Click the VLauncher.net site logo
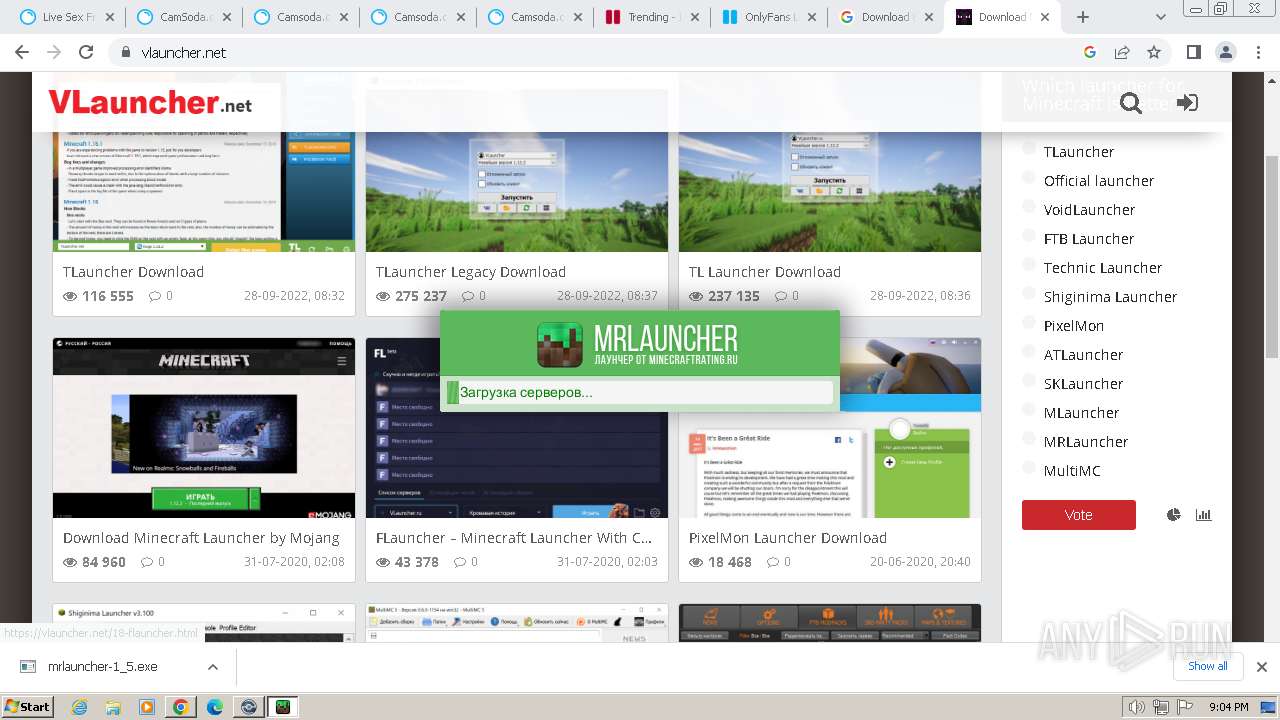This screenshot has width=1280, height=720. pos(150,102)
